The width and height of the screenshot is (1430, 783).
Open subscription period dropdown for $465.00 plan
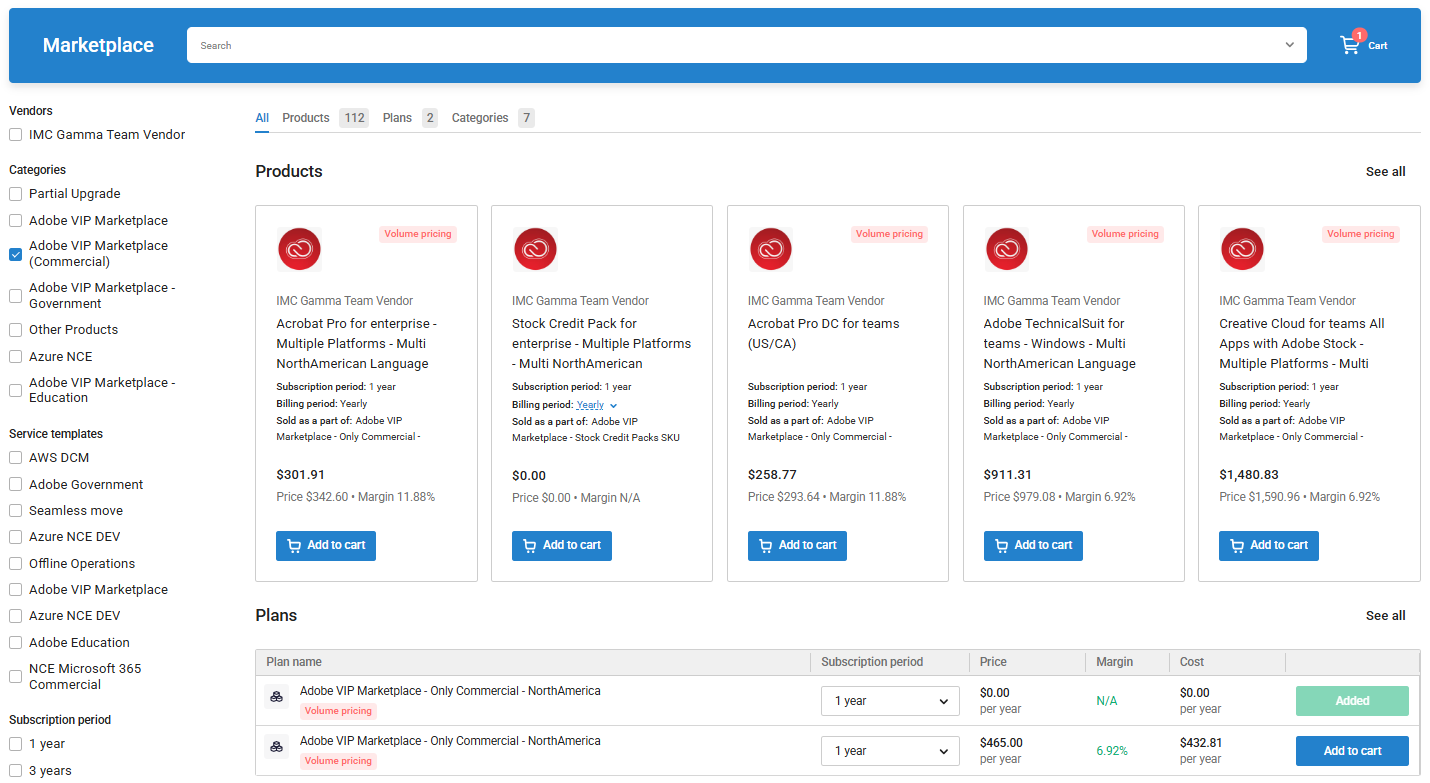(x=889, y=751)
